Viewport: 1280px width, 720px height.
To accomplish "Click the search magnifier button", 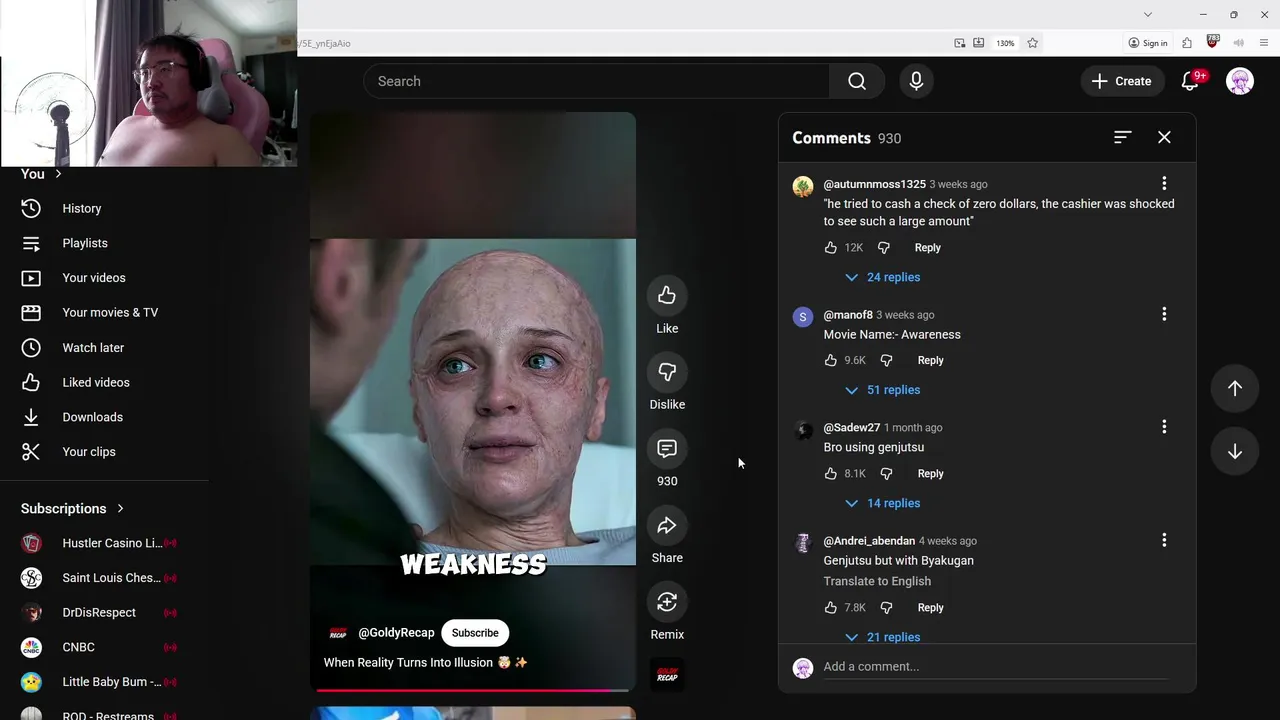I will tap(857, 81).
